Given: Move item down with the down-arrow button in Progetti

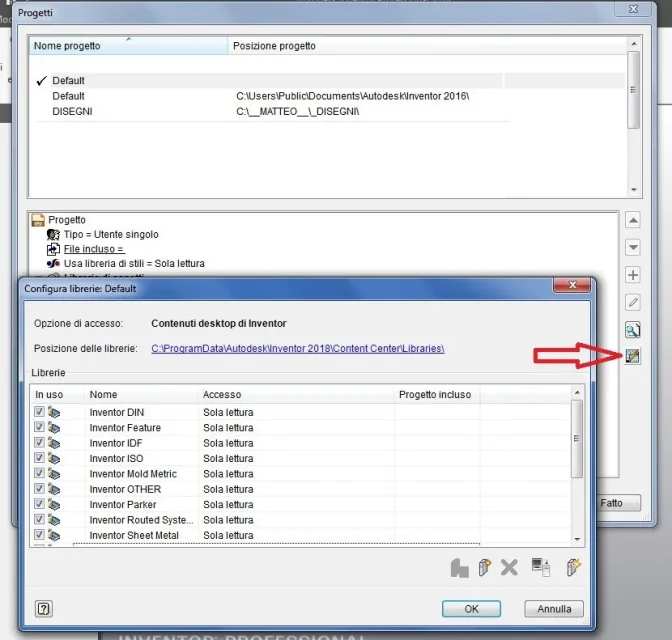Looking at the screenshot, I should coord(633,247).
